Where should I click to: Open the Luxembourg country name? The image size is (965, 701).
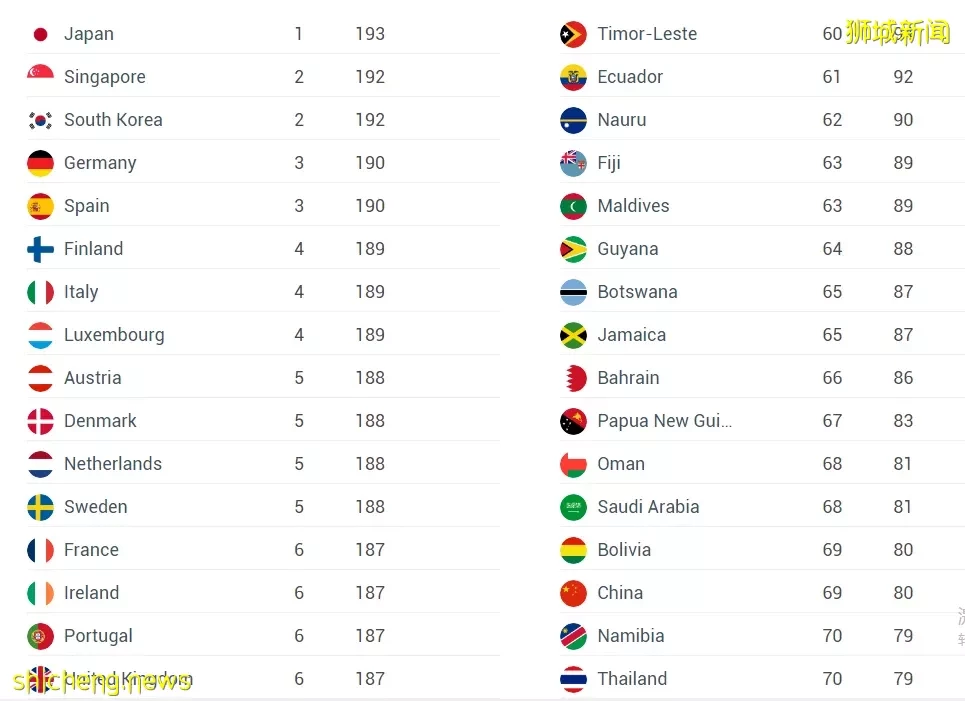(x=114, y=335)
